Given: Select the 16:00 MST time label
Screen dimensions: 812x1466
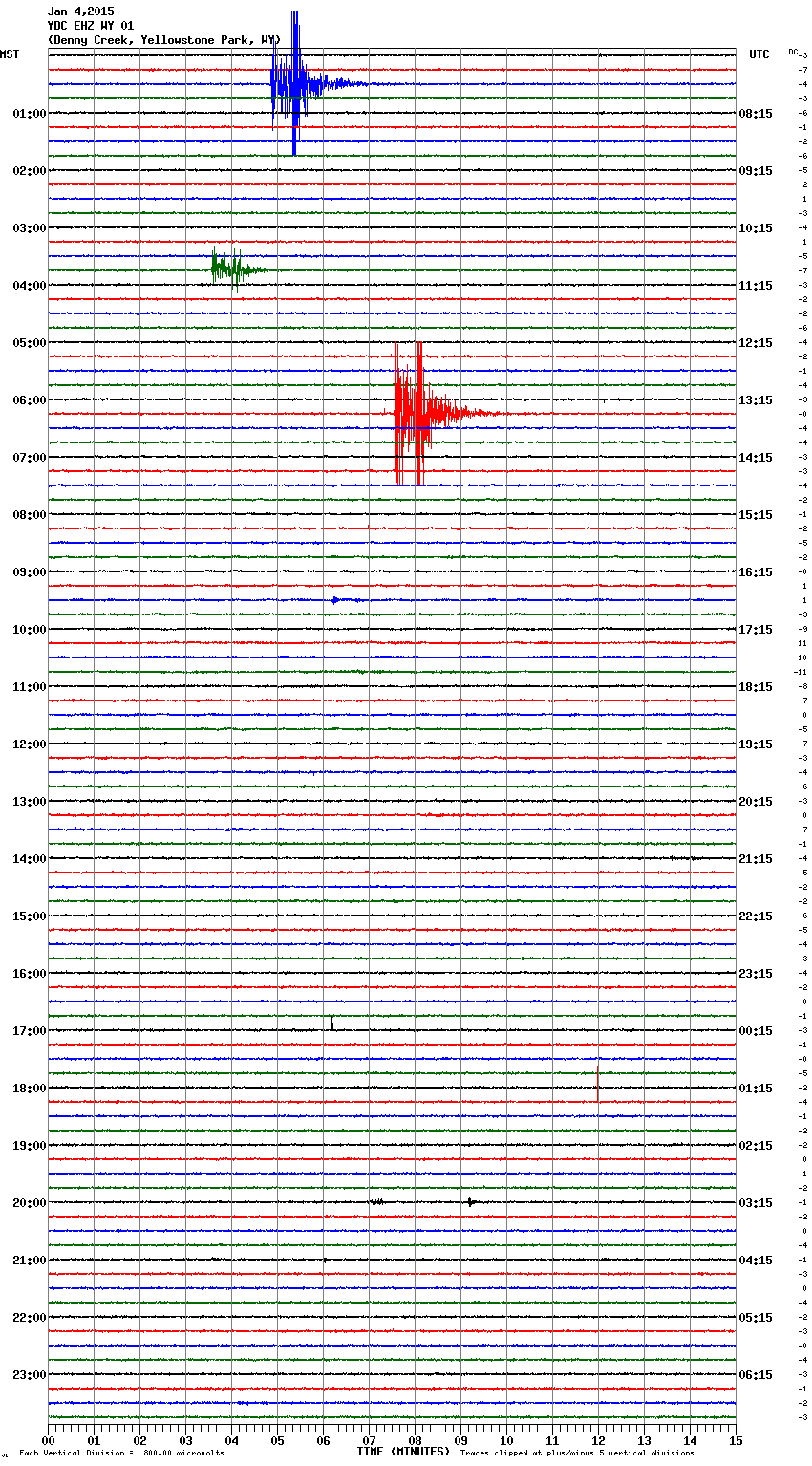Looking at the screenshot, I should pyautogui.click(x=29, y=974).
